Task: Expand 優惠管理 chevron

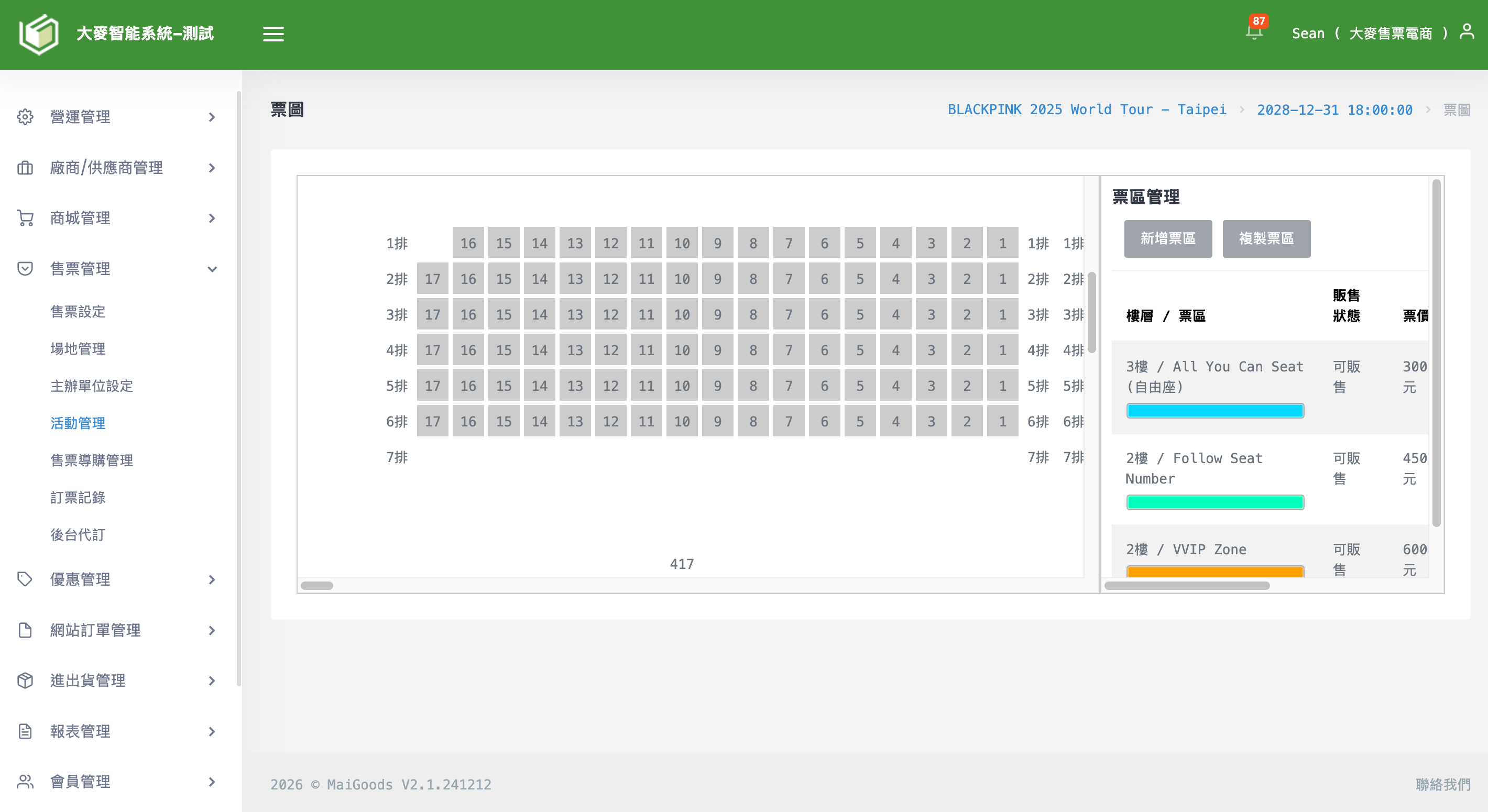Action: [212, 579]
